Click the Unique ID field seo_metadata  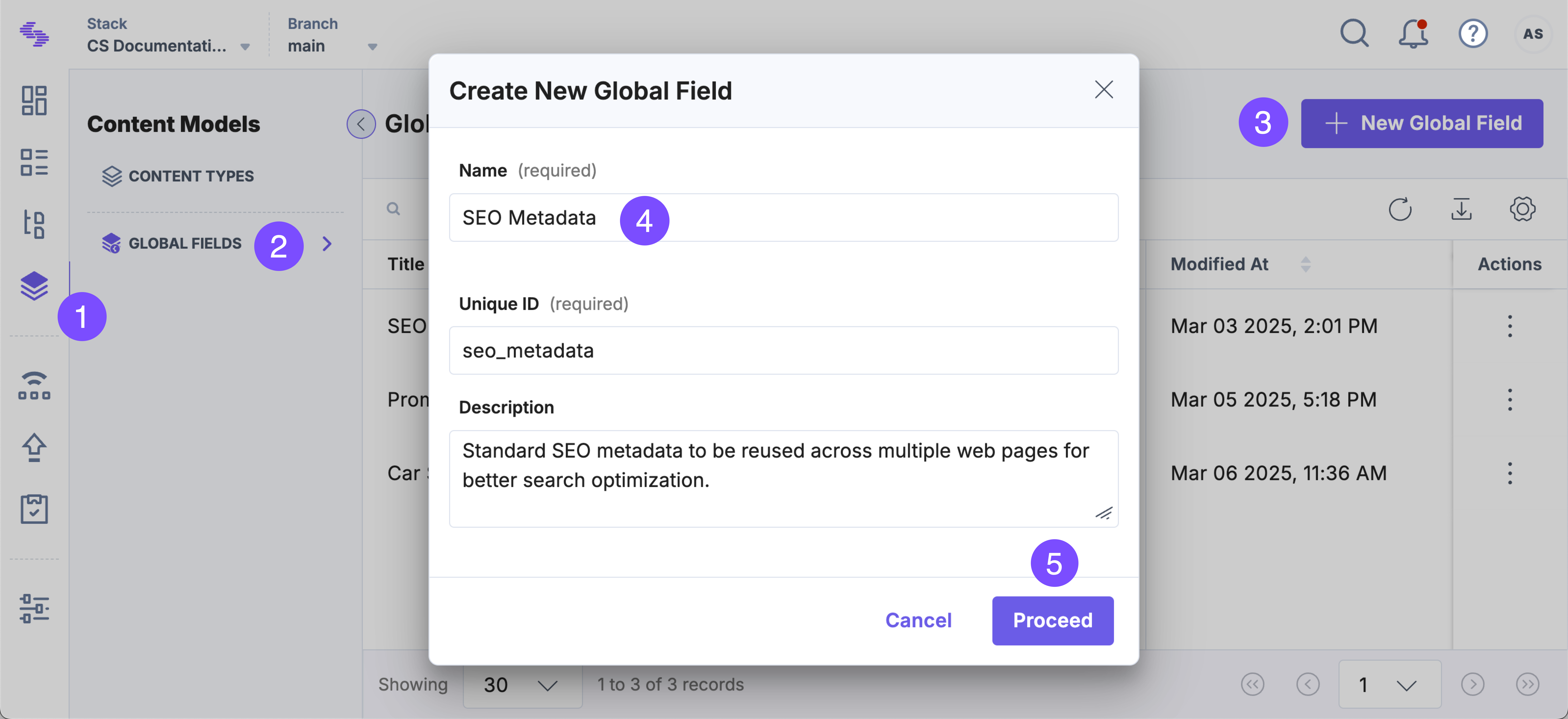tap(784, 351)
